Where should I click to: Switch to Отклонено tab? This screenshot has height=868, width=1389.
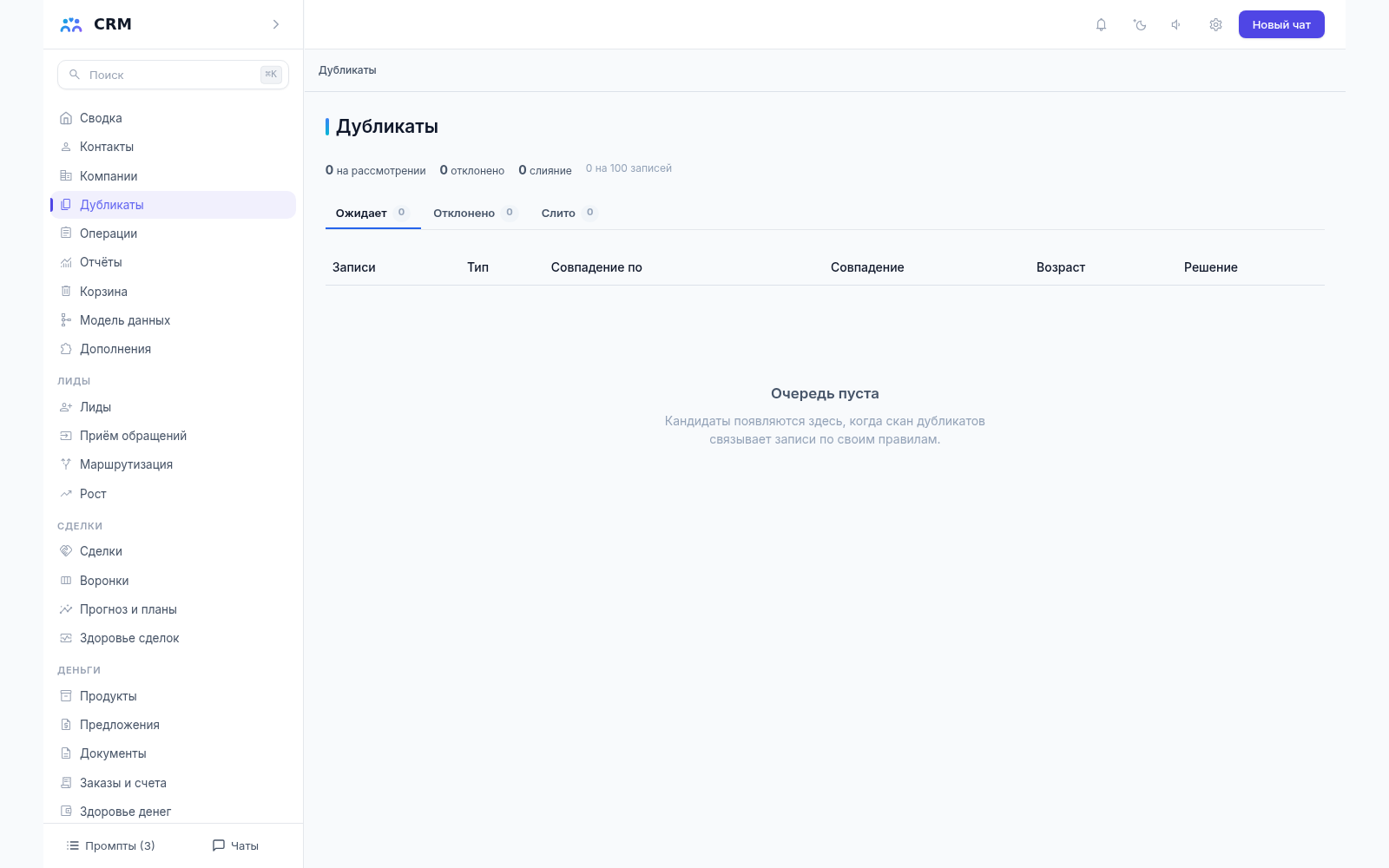click(476, 213)
